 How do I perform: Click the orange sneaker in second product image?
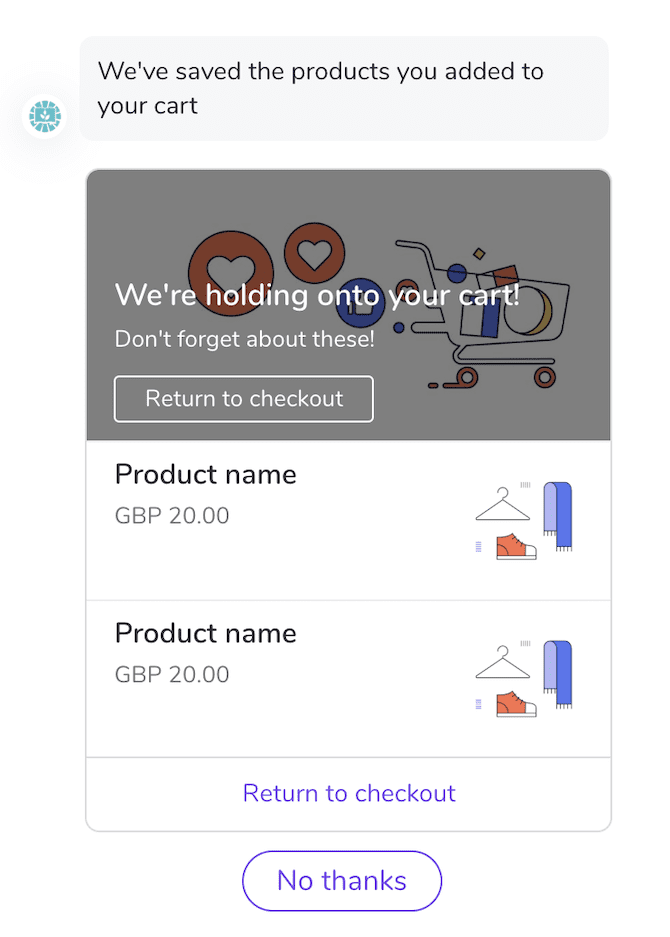516,704
